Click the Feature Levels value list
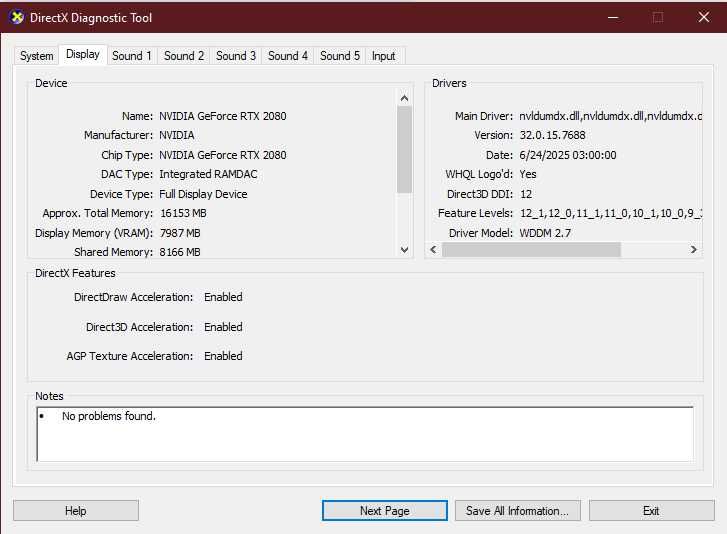 611,213
